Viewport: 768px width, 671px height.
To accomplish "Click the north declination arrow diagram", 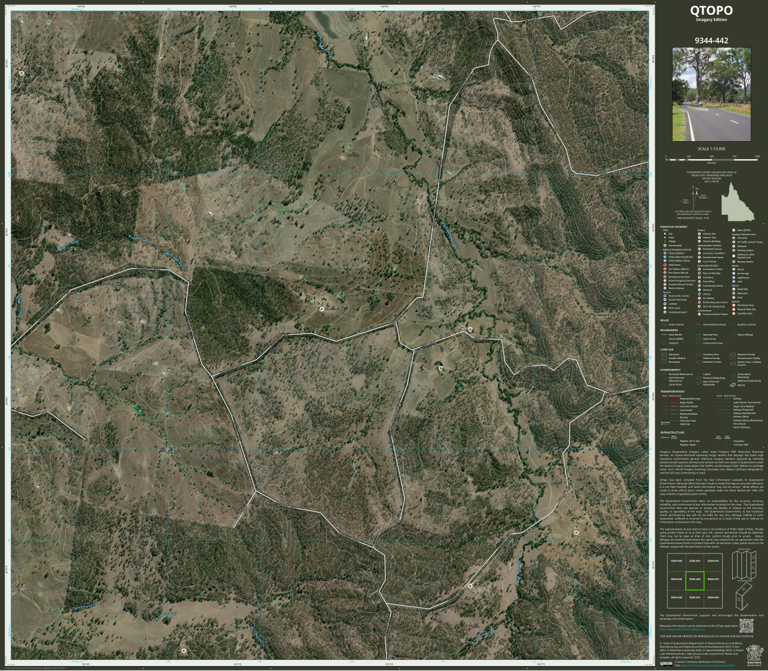I will coord(696,197).
